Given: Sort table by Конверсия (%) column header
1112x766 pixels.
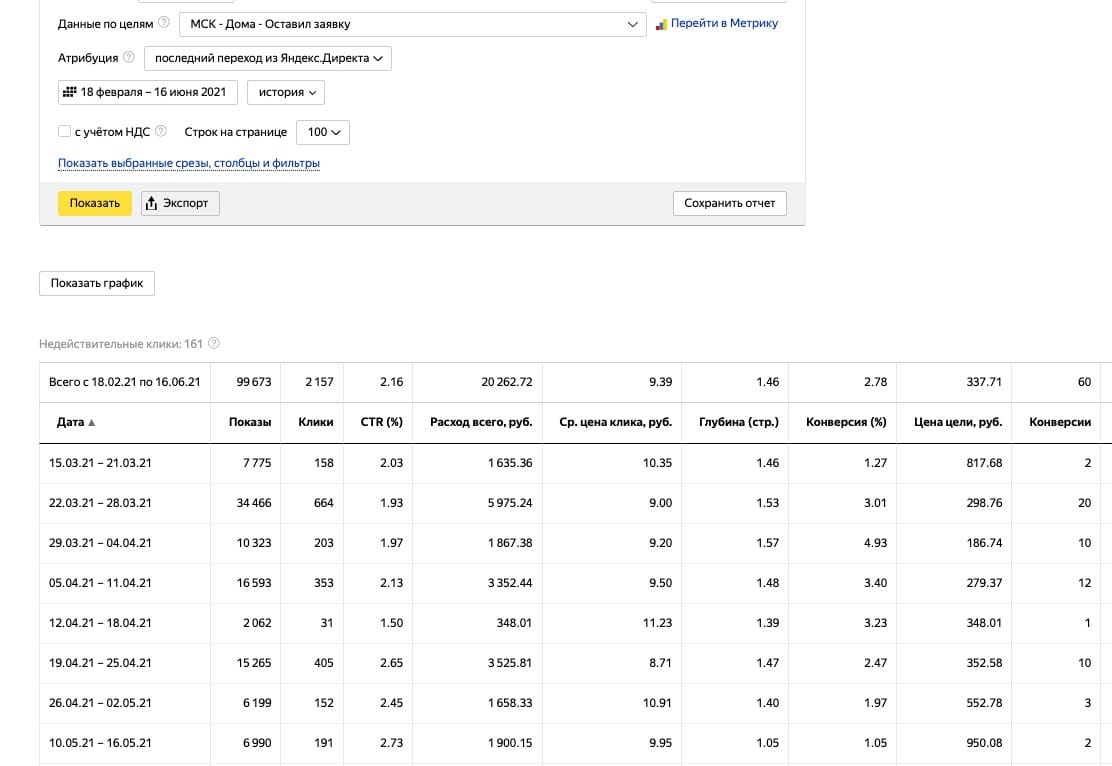Looking at the screenshot, I should (846, 422).
